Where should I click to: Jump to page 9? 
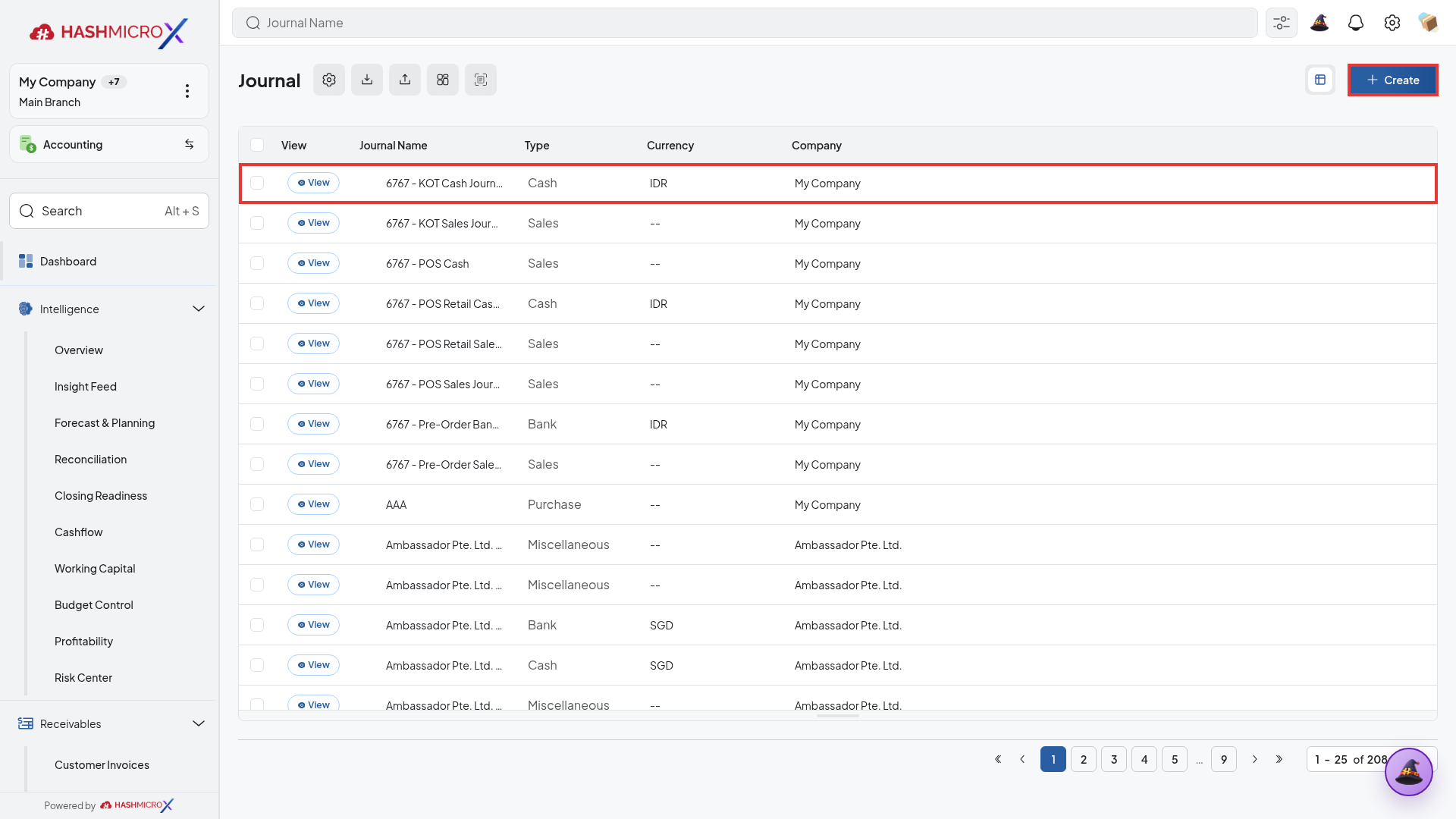click(1224, 759)
